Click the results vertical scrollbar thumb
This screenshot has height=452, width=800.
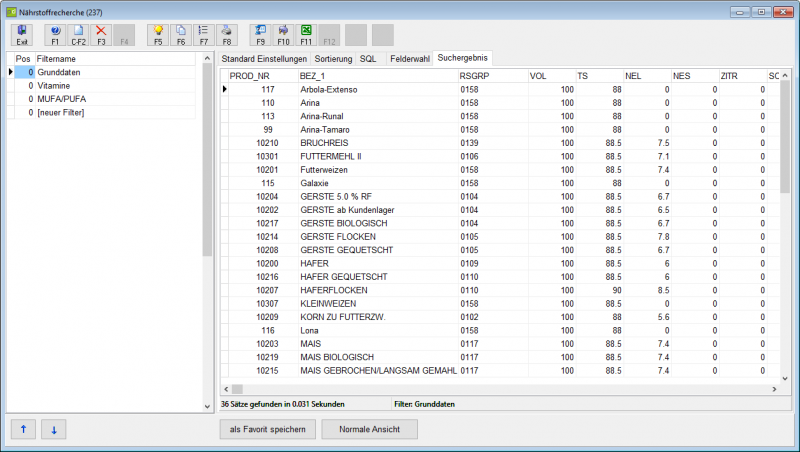tap(785, 137)
